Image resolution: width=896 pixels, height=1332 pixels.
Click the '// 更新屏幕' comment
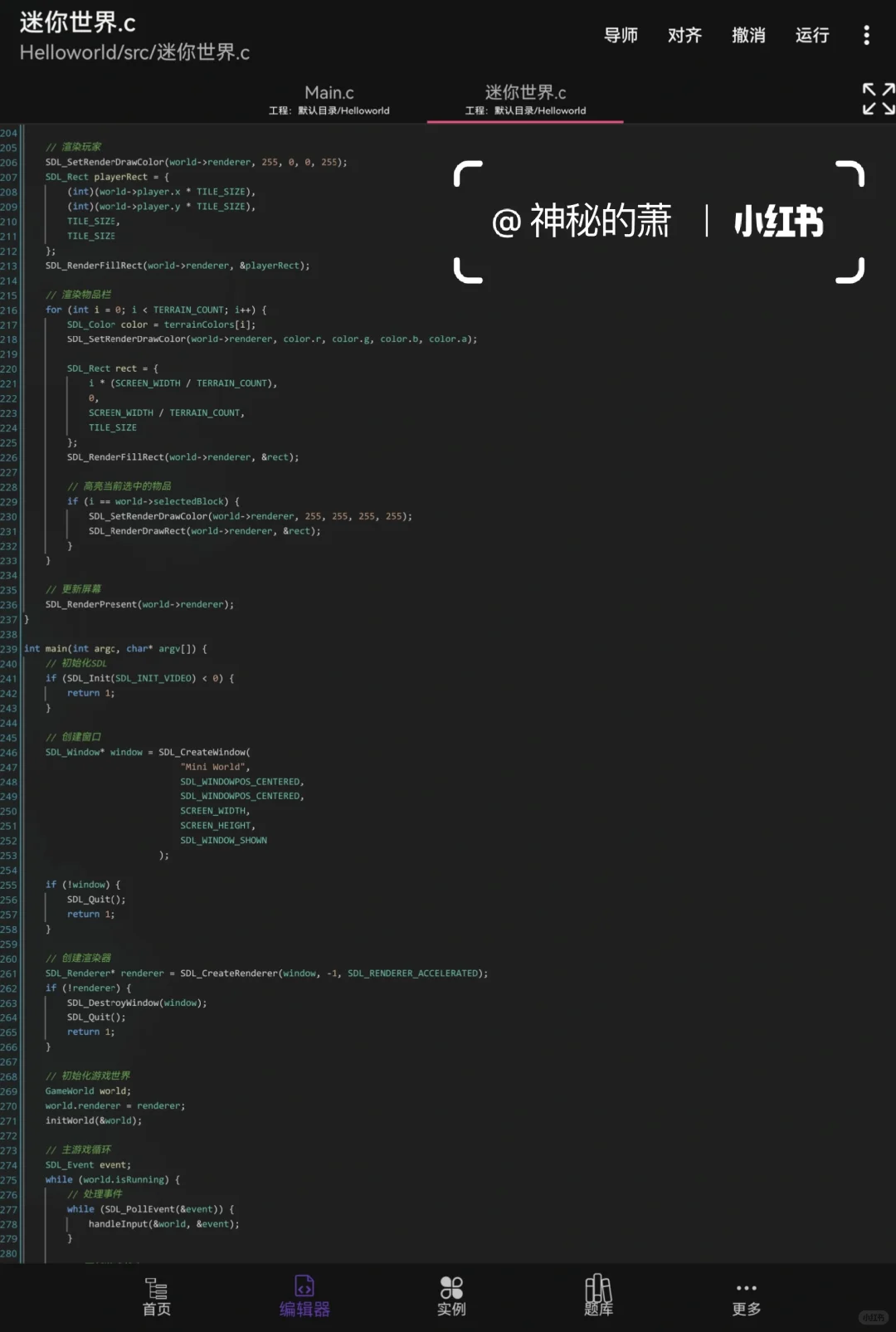[x=73, y=589]
